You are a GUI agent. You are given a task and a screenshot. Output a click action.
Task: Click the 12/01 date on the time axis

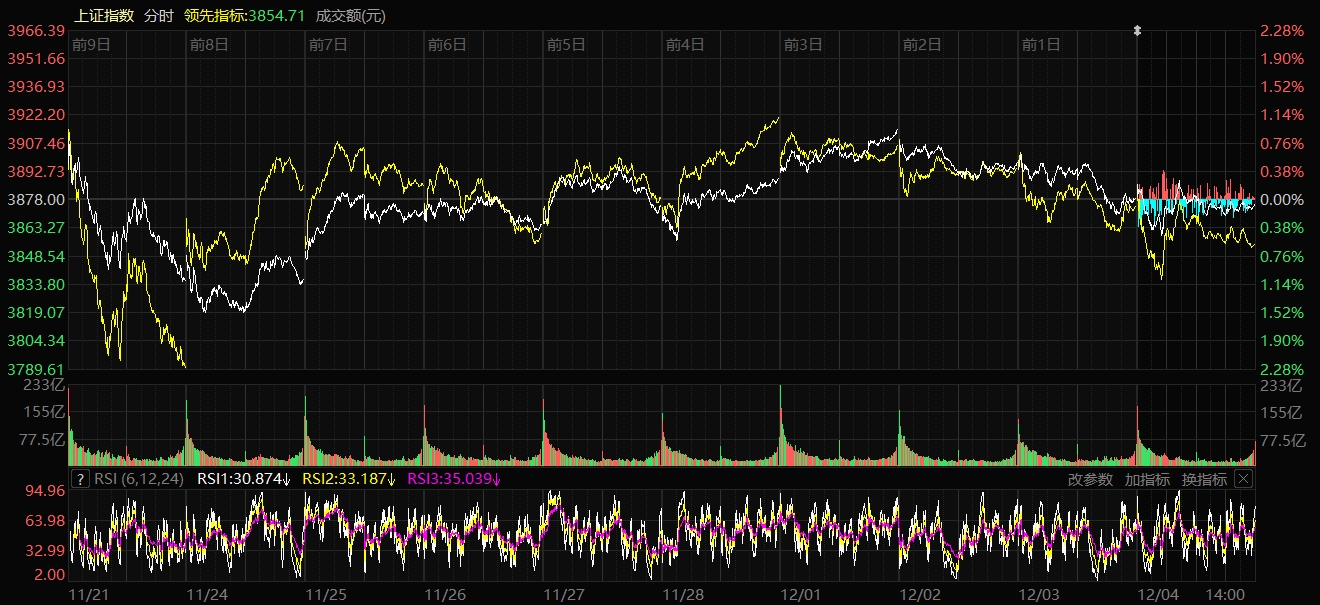tap(801, 594)
